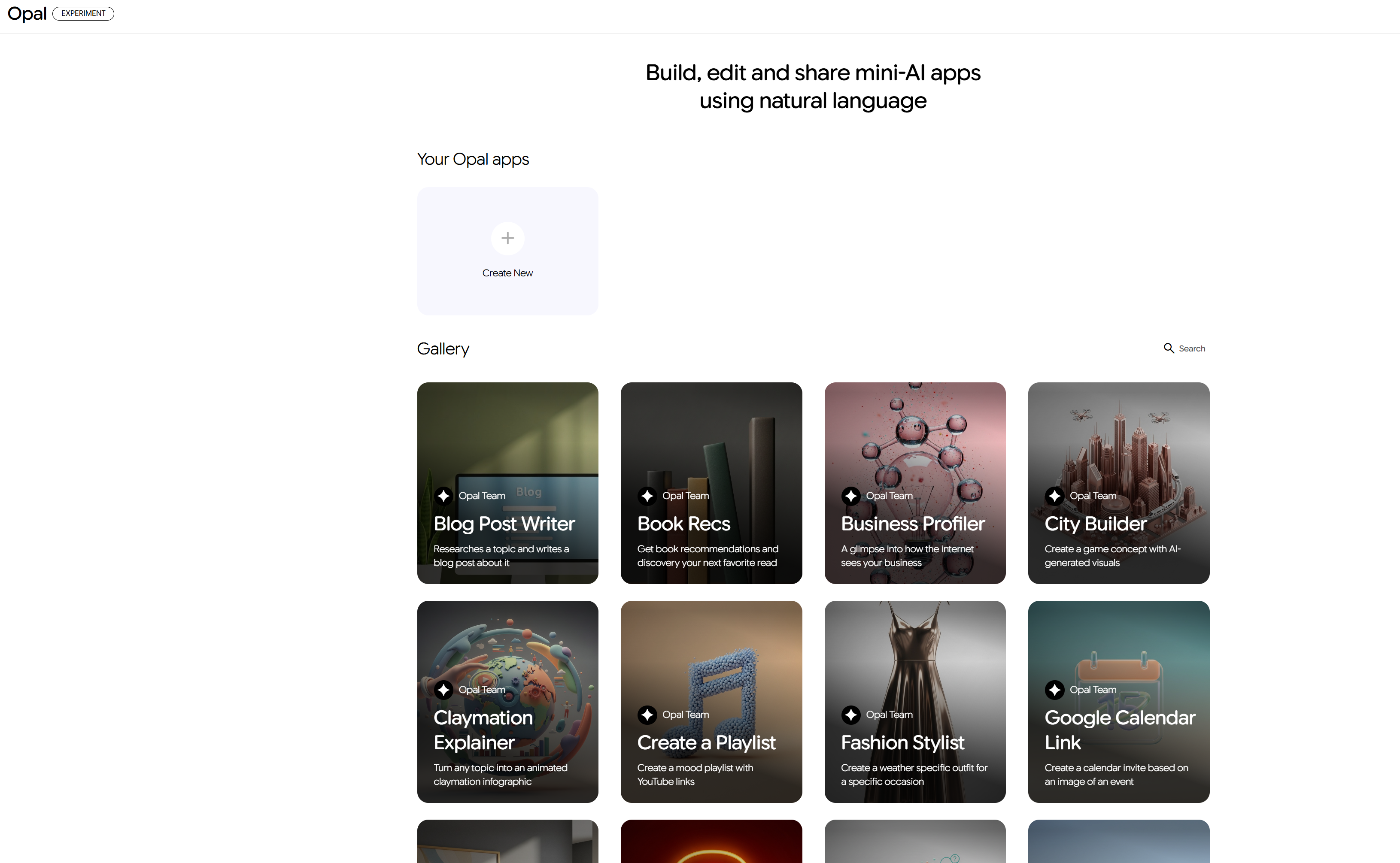This screenshot has width=1400, height=863.
Task: Click the Gallery search magnifier icon
Action: click(x=1168, y=348)
